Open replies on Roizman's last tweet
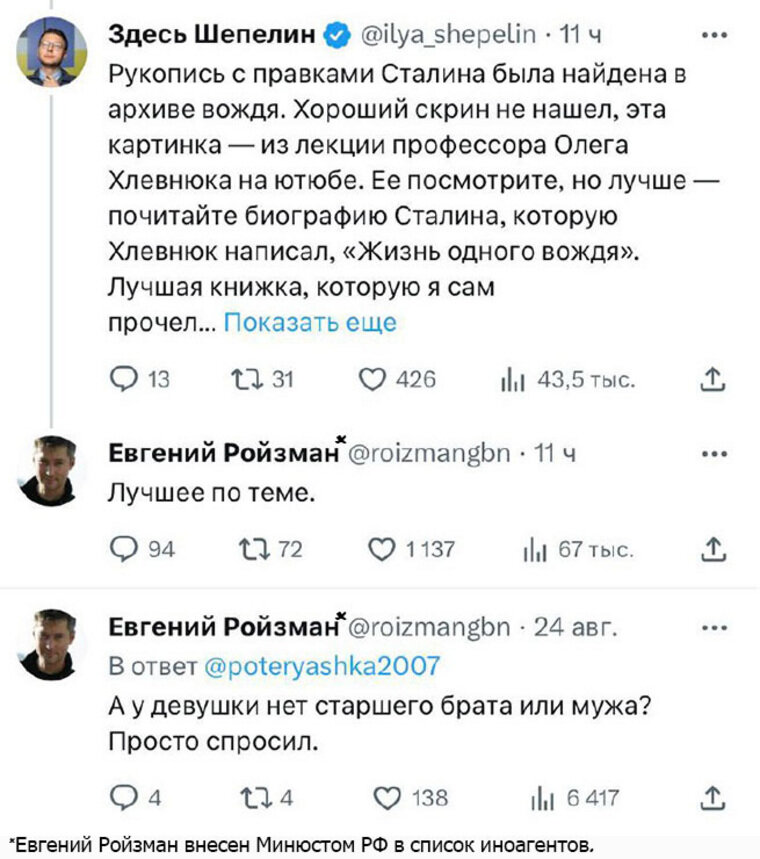Viewport: 760px width, 859px height. pyautogui.click(x=123, y=797)
